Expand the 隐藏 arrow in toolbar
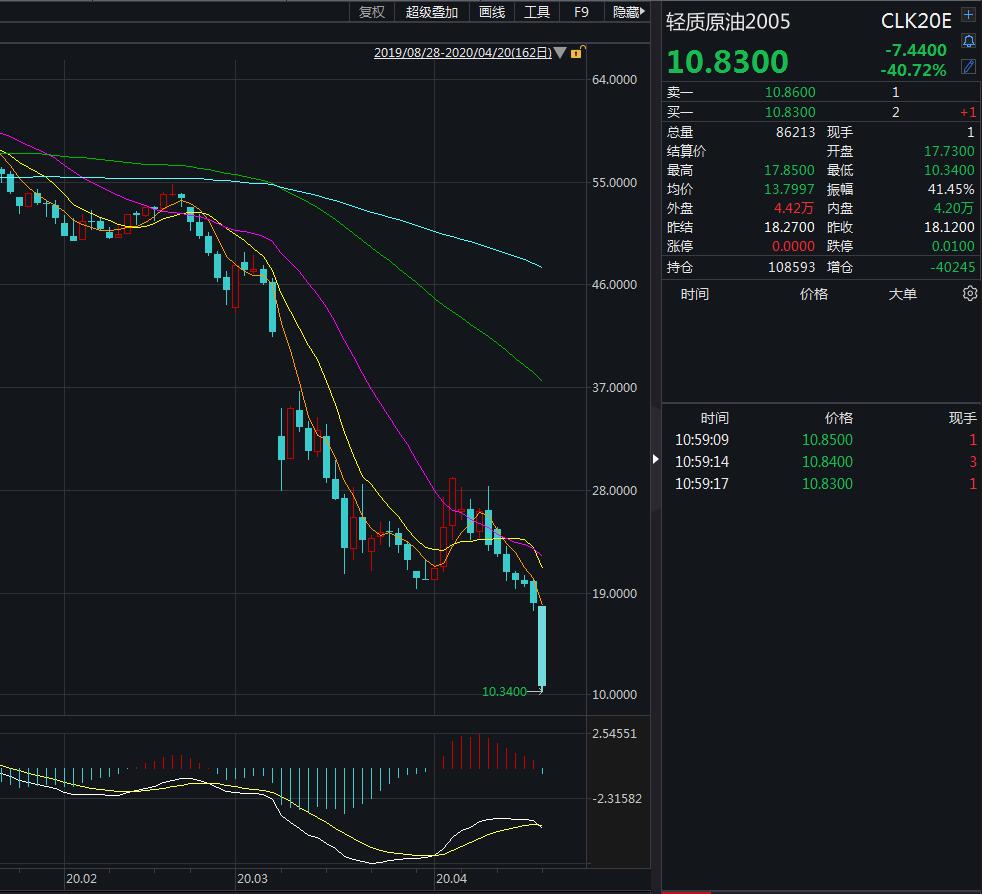The width and height of the screenshot is (982, 894). coord(642,11)
